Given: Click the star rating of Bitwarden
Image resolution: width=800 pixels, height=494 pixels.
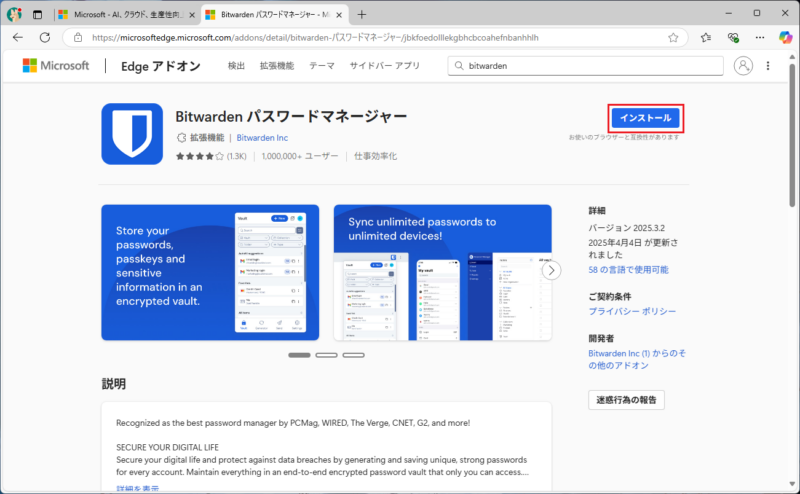Looking at the screenshot, I should (199, 156).
